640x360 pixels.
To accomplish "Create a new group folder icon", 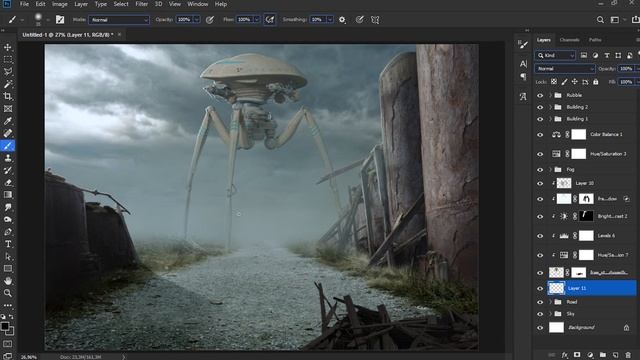I will coord(602,355).
